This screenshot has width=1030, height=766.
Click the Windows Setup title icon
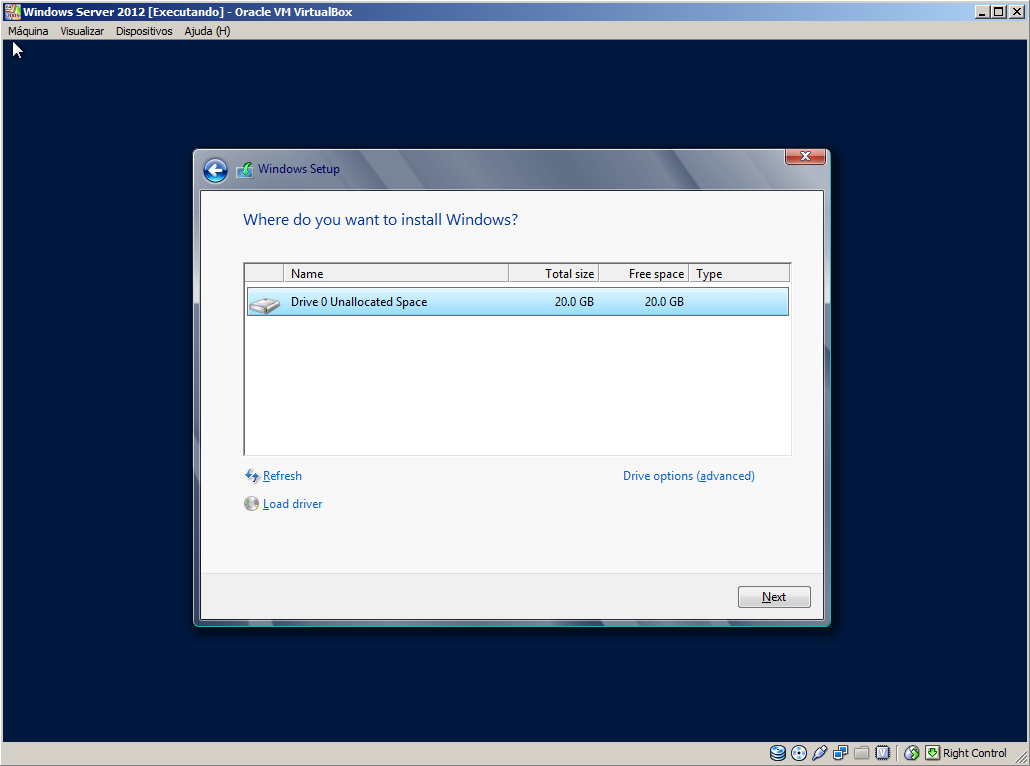coord(244,170)
